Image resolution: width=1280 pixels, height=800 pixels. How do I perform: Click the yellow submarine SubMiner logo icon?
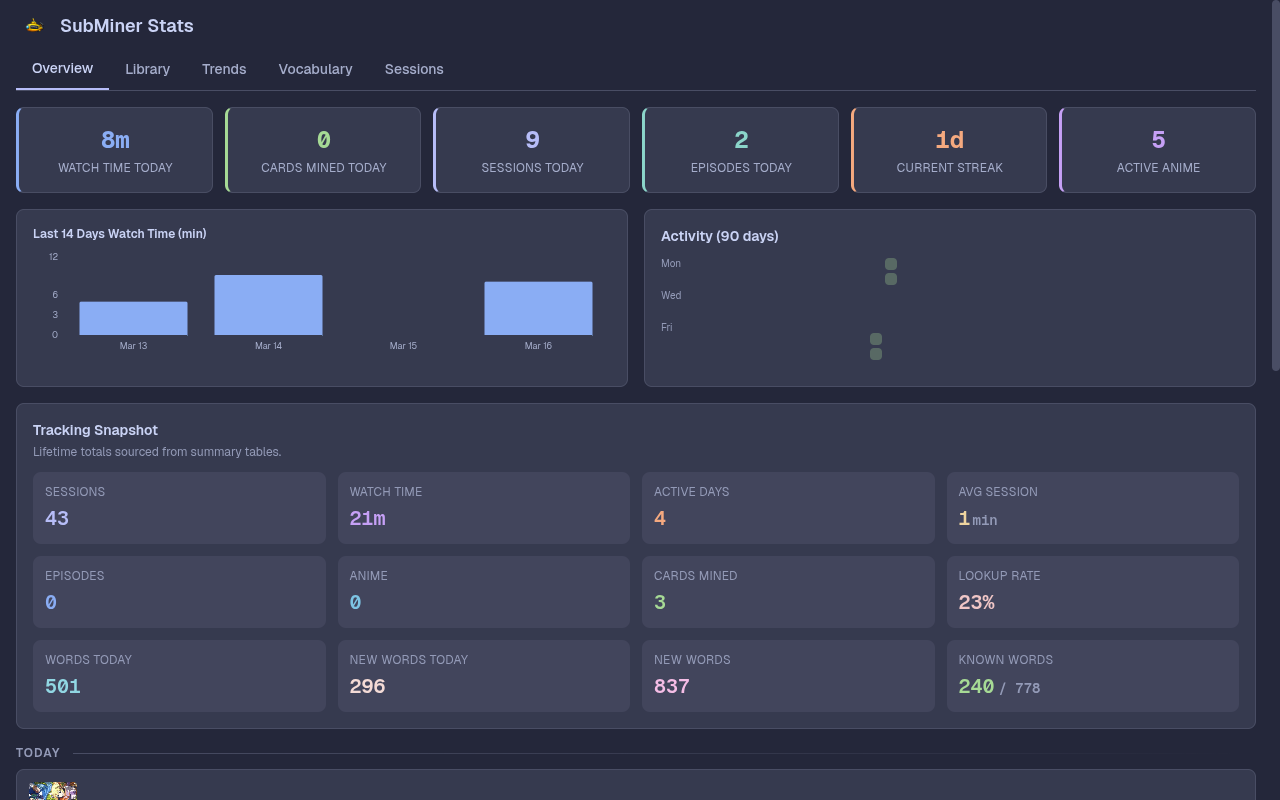pyautogui.click(x=34, y=25)
